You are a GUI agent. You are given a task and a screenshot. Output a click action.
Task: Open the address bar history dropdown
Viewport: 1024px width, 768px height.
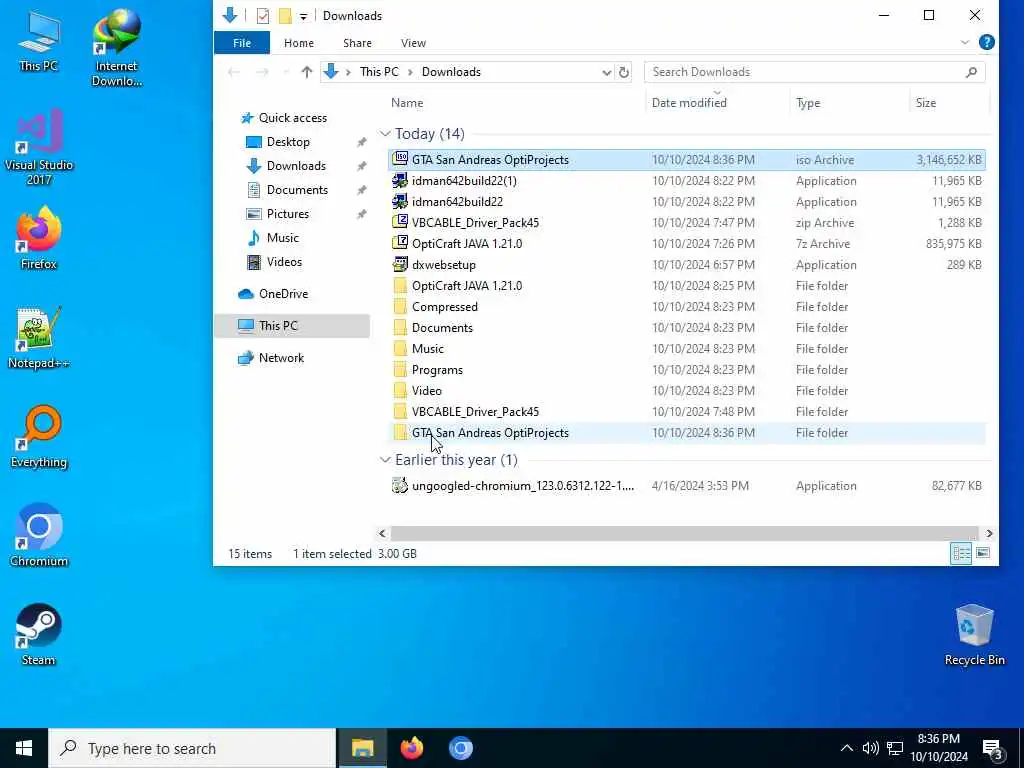[x=607, y=72]
